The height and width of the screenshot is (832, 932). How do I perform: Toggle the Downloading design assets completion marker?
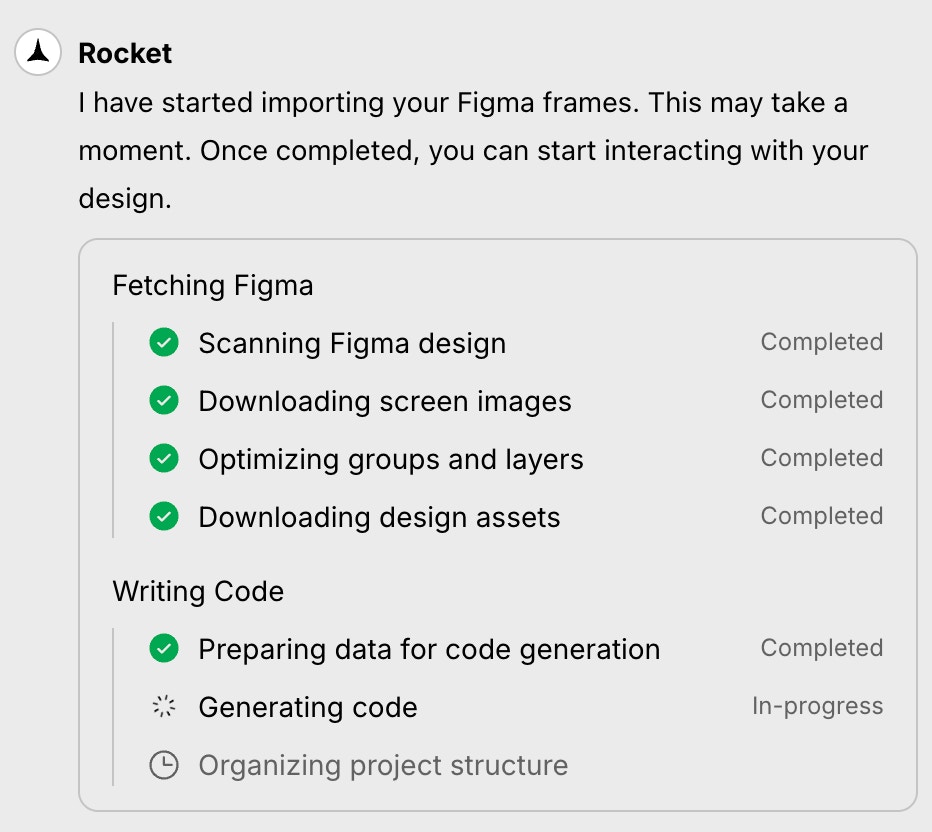tap(163, 516)
